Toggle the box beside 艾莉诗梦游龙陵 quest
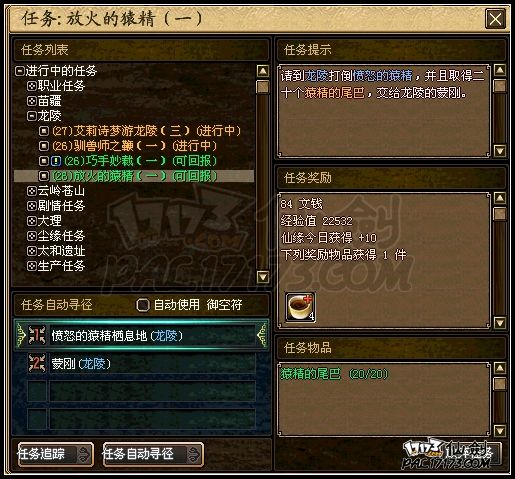 (x=44, y=131)
